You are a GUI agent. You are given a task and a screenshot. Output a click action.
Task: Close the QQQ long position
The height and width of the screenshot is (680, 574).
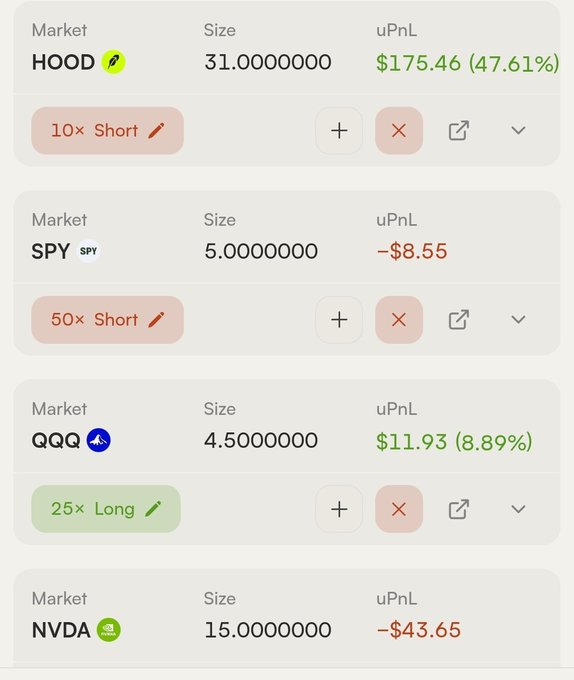click(399, 509)
